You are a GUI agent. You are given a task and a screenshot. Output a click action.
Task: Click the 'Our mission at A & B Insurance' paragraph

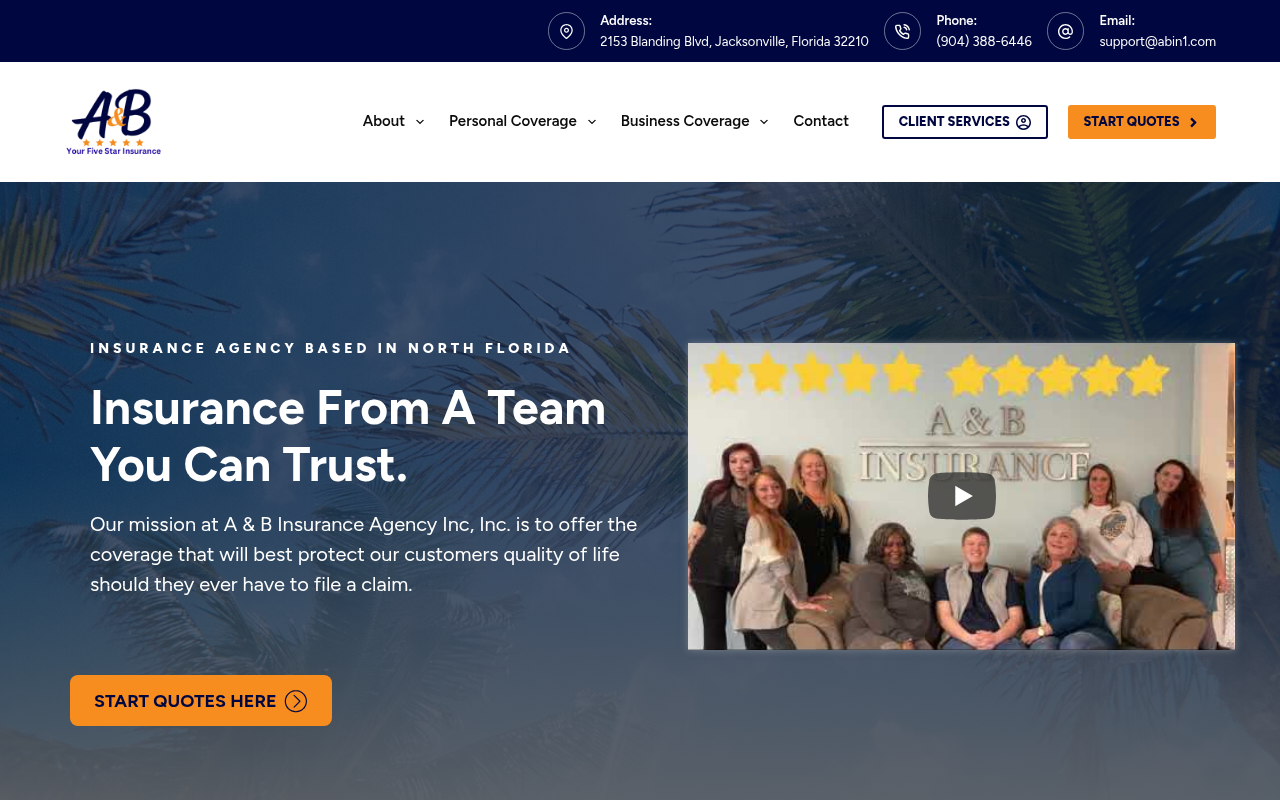[364, 554]
